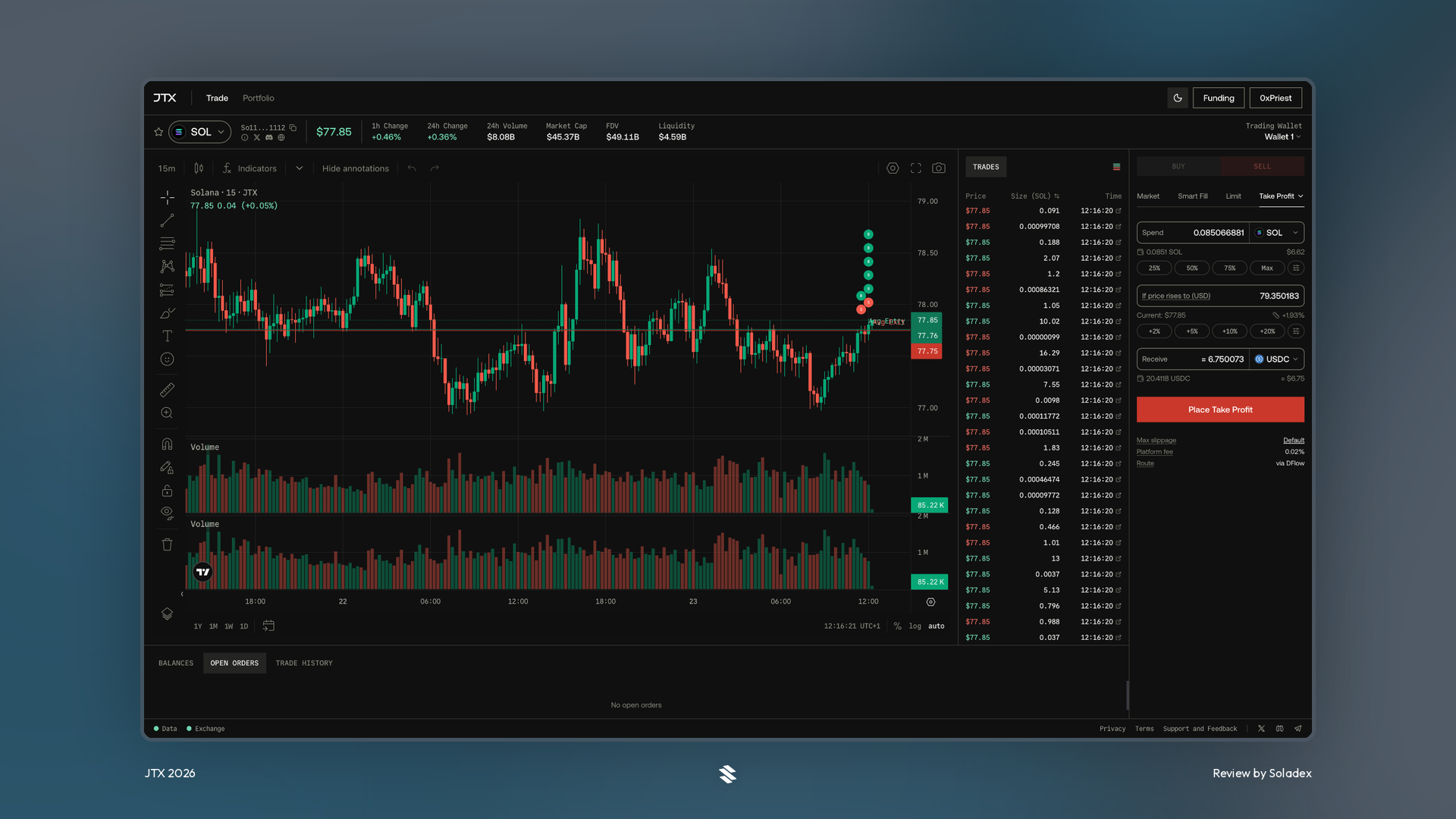Toggle lock all drawing tools
Viewport: 1456px width, 819px height.
[167, 491]
